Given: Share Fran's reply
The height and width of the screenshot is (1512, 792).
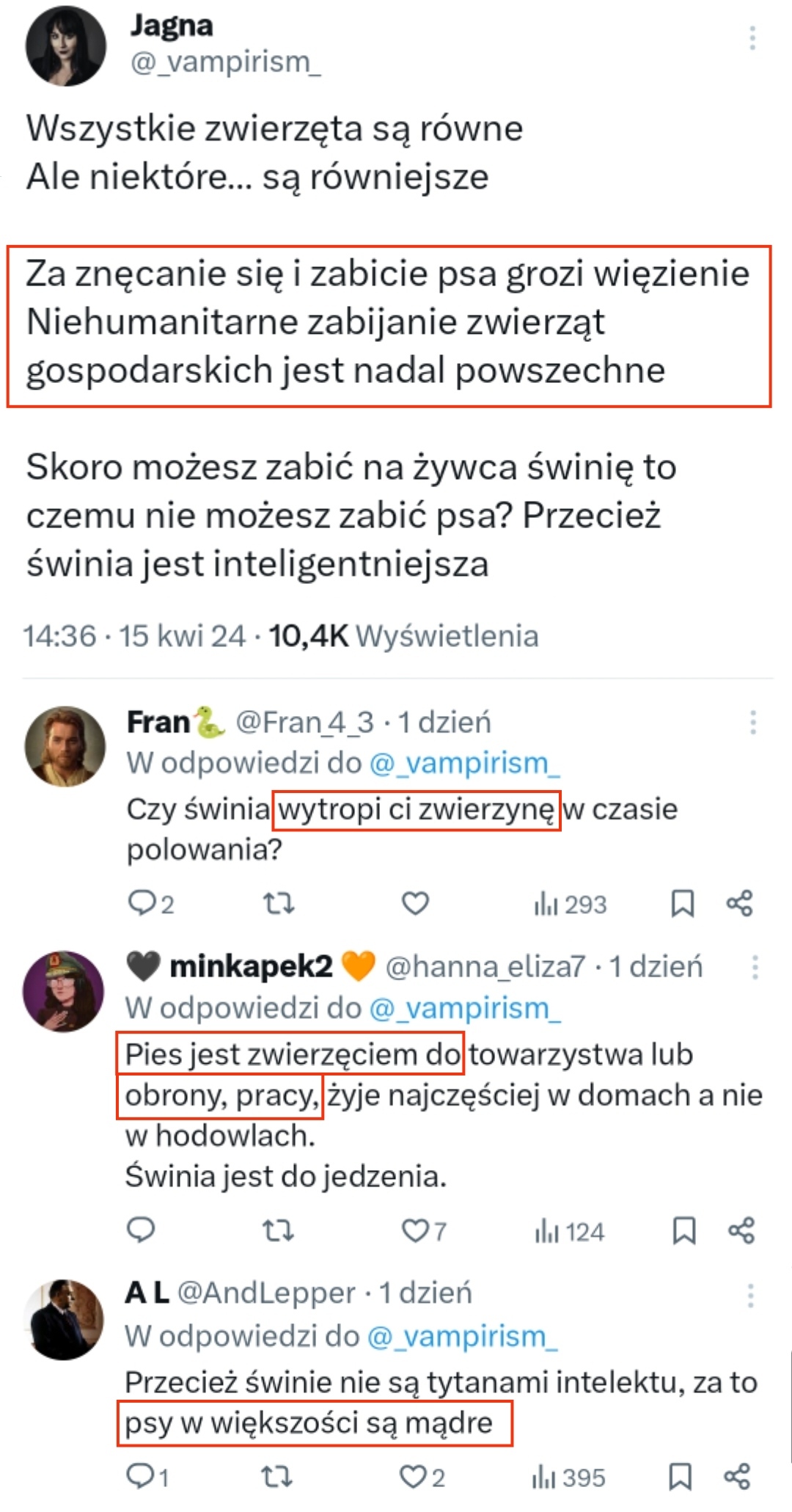Looking at the screenshot, I should (740, 904).
